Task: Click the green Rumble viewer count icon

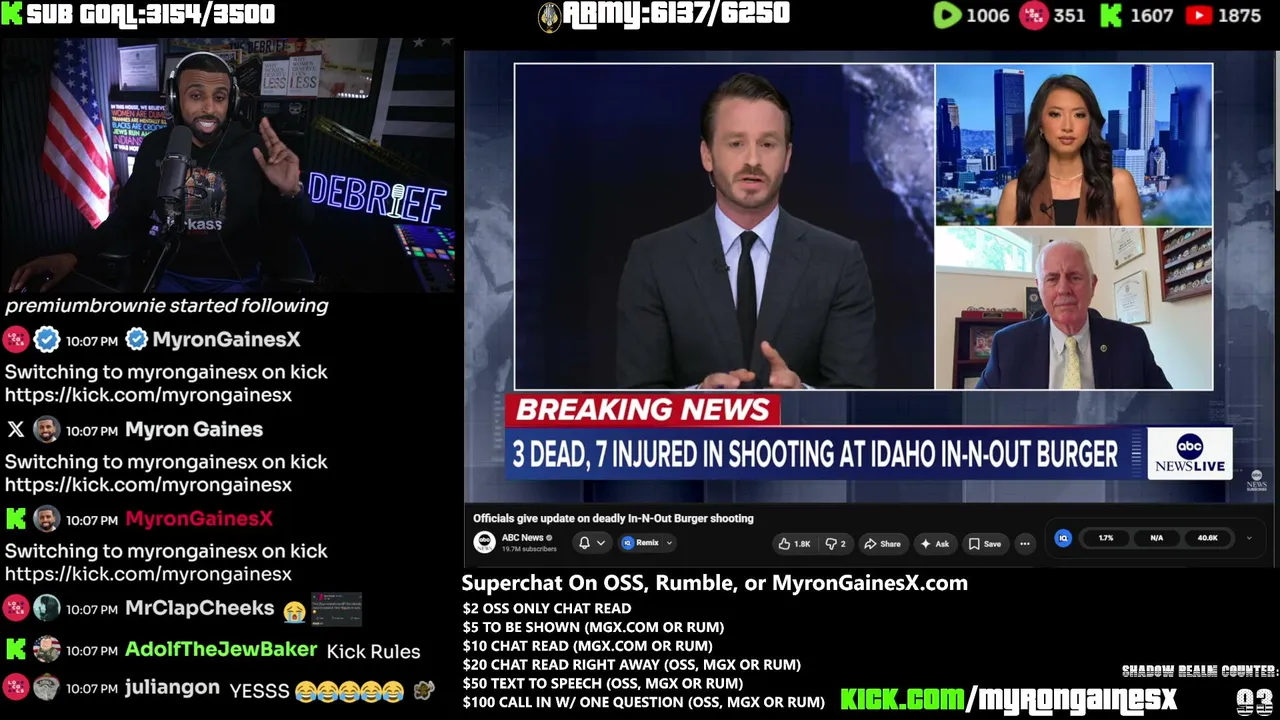Action: (x=947, y=15)
